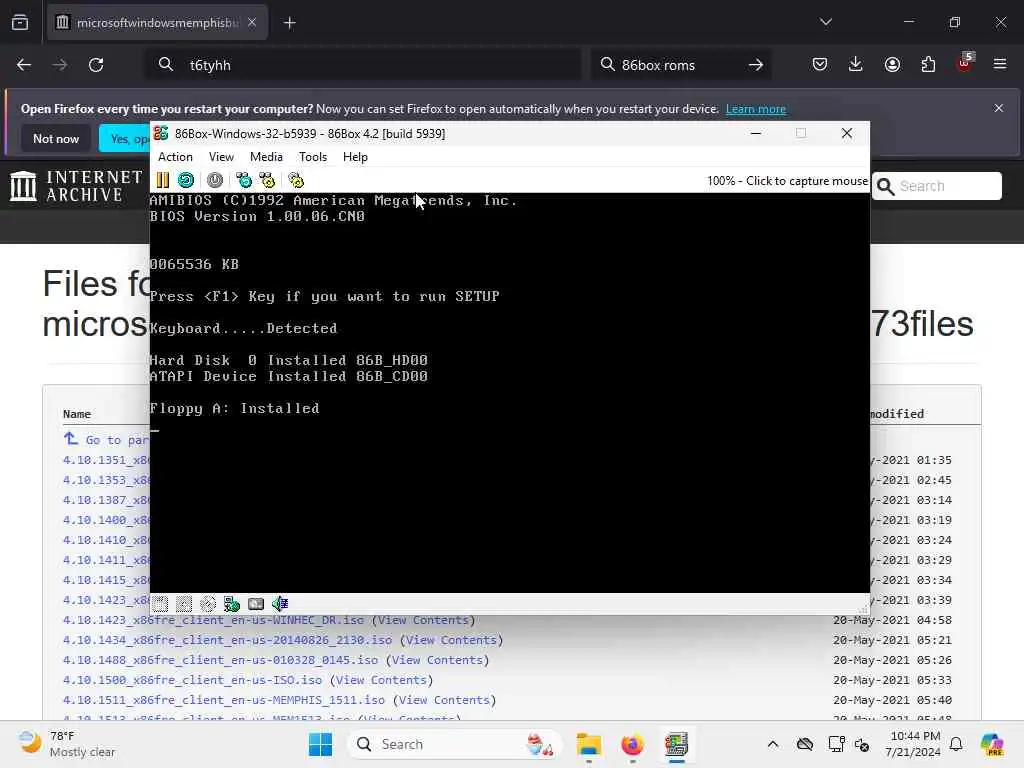Submit search with arrow button

point(756,65)
